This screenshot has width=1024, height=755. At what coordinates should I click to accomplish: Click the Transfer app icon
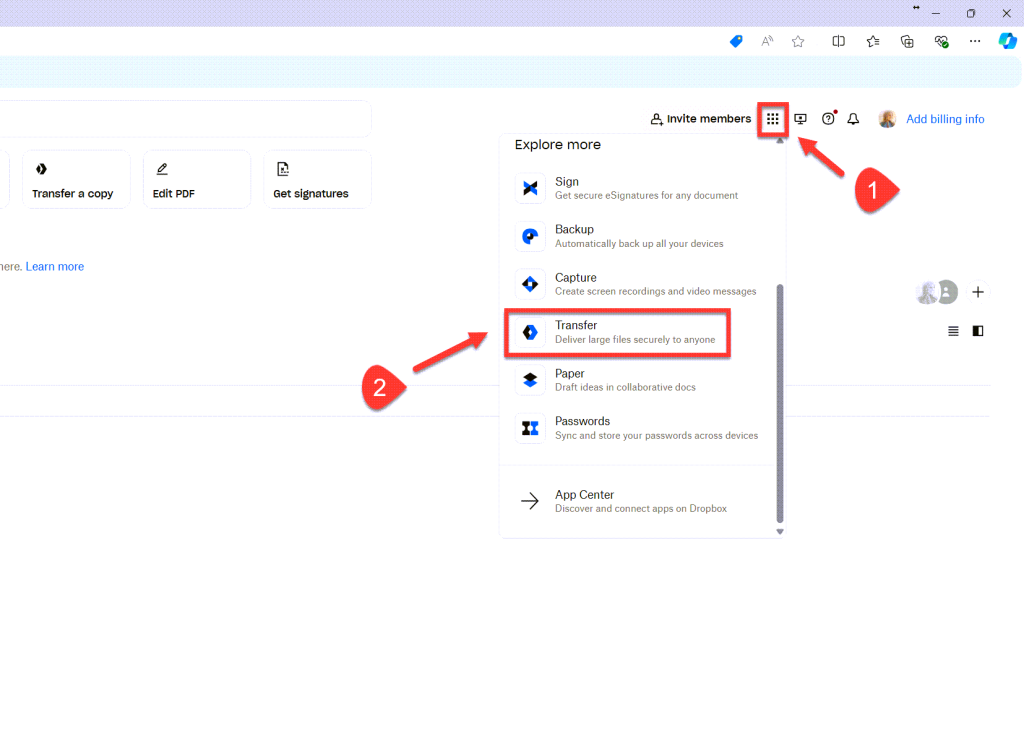[x=530, y=332]
